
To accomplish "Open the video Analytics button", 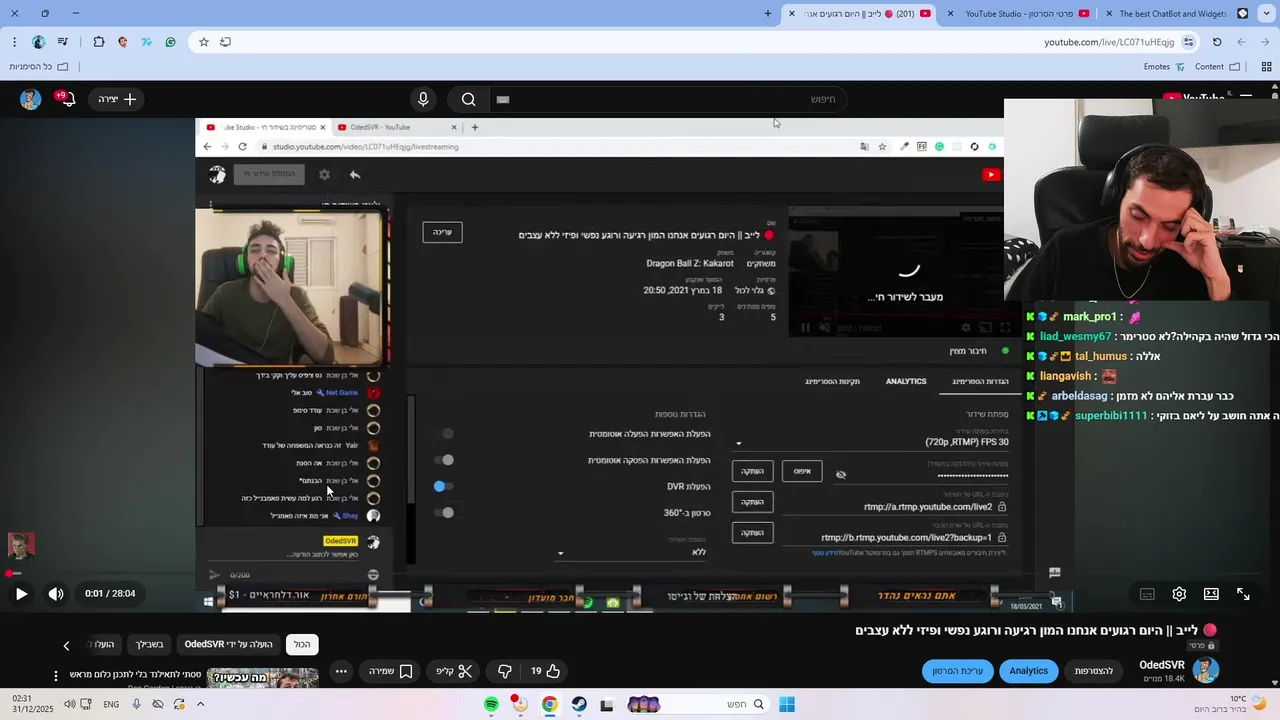I will pos(1028,671).
